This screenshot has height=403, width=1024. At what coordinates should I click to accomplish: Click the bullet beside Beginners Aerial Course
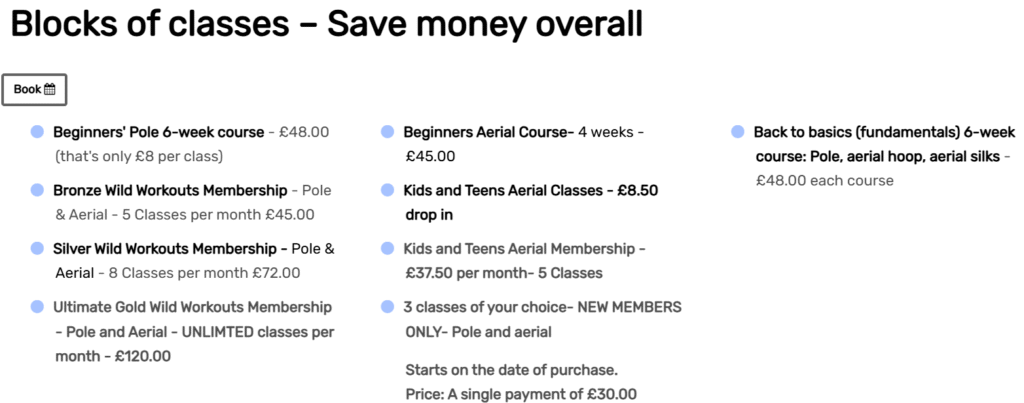[x=387, y=132]
